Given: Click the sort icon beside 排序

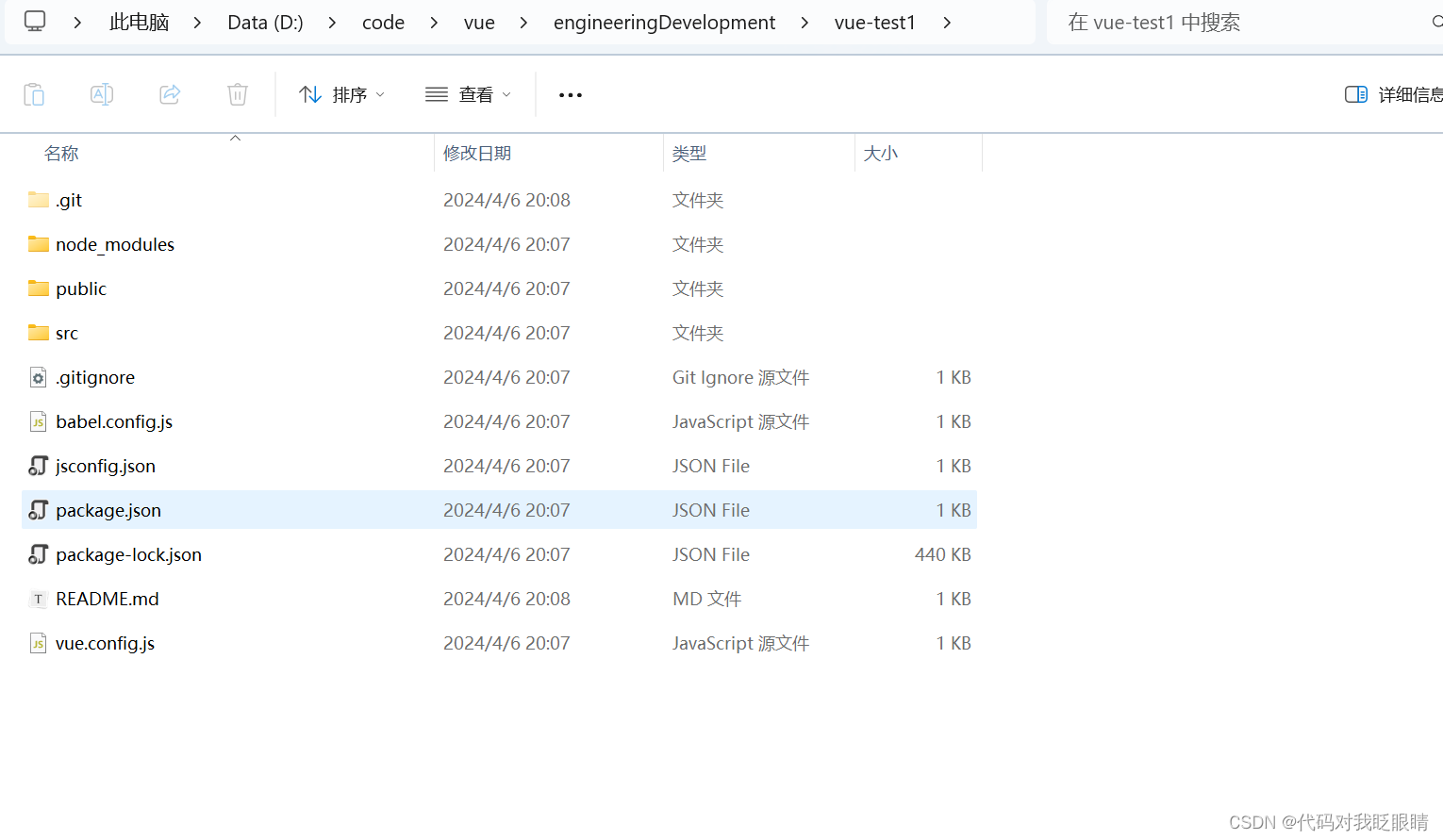Looking at the screenshot, I should [x=310, y=94].
